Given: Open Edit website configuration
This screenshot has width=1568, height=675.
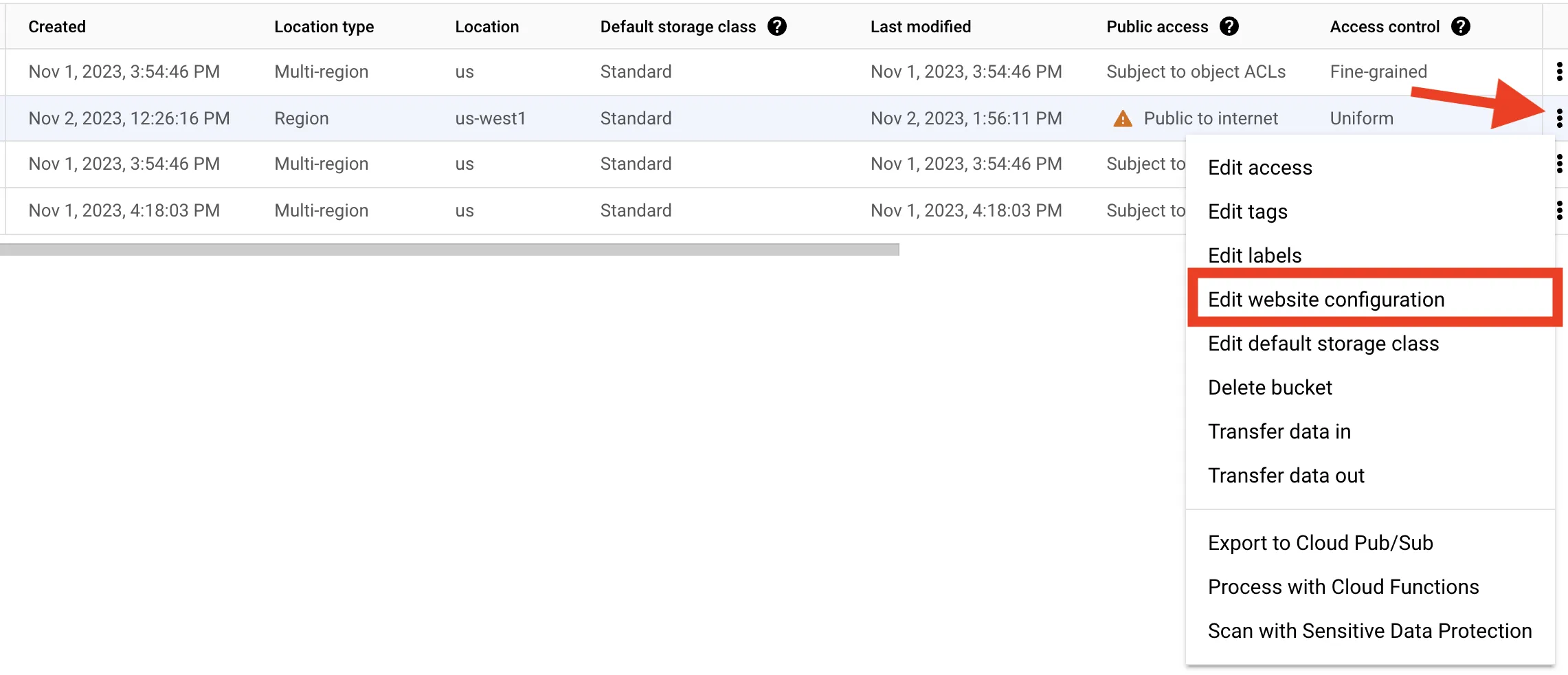Looking at the screenshot, I should coord(1325,300).
